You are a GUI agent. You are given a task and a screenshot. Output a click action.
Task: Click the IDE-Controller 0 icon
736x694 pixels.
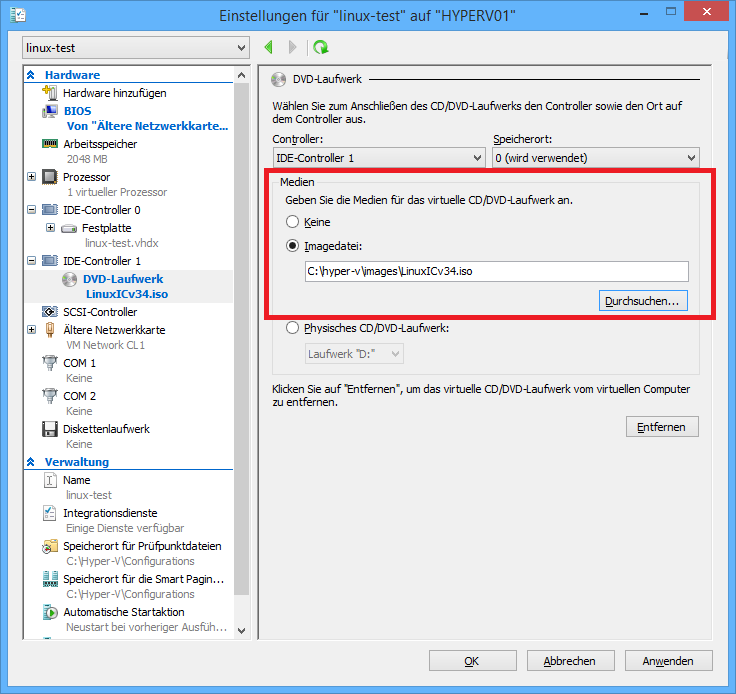pos(50,210)
